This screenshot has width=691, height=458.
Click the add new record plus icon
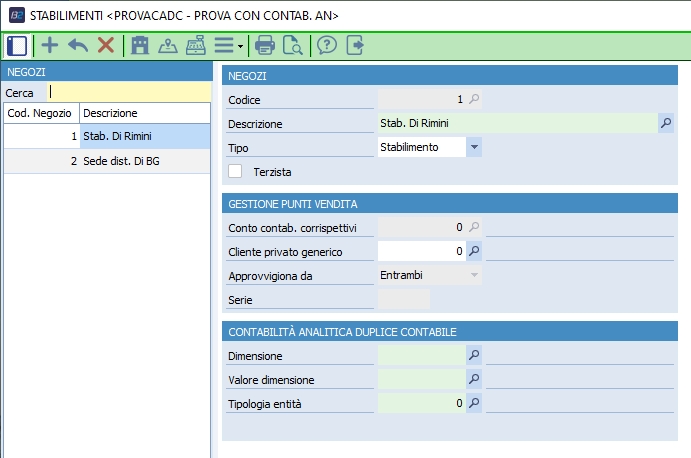click(x=49, y=45)
